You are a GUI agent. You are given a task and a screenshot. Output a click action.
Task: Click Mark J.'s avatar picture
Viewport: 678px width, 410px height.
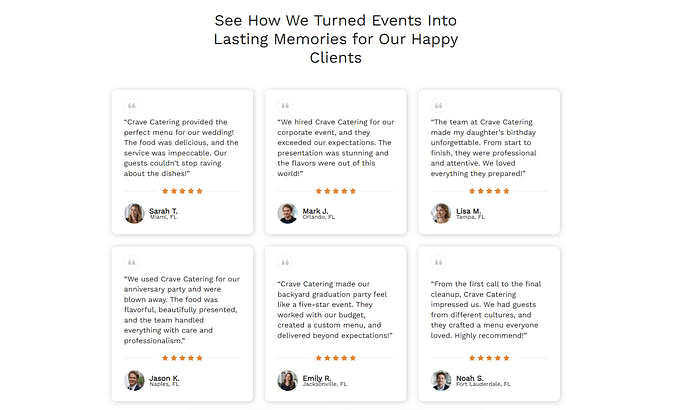[287, 213]
